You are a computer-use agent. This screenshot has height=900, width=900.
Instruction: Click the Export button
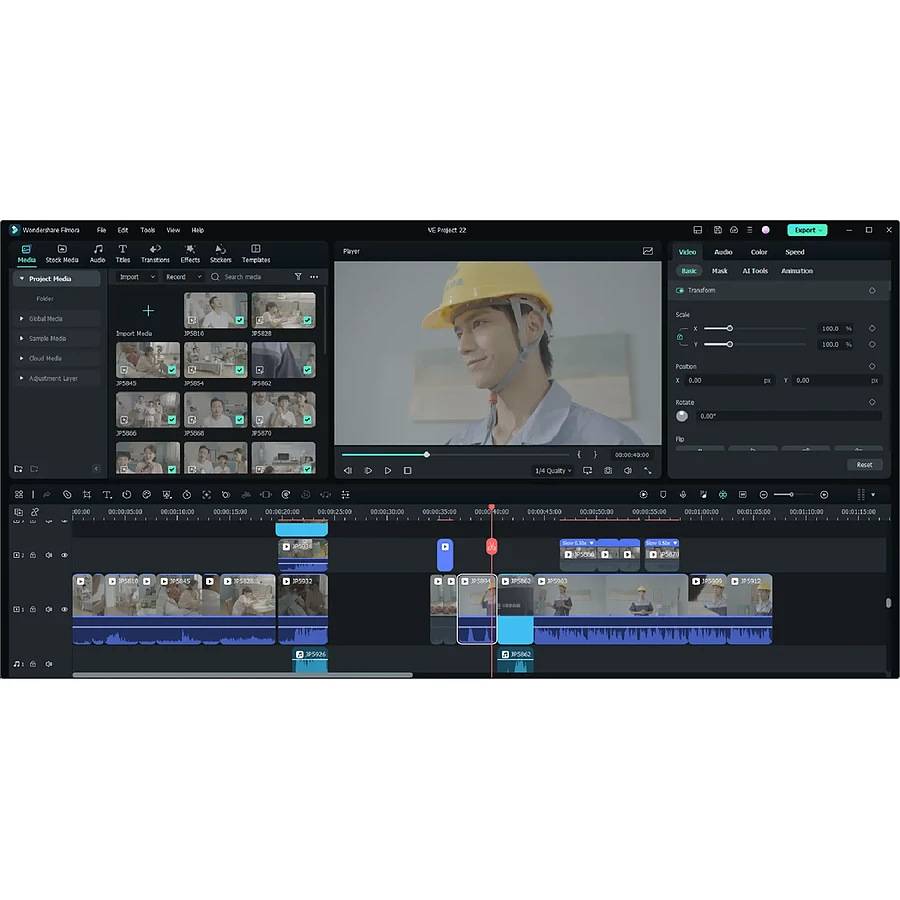pos(808,230)
